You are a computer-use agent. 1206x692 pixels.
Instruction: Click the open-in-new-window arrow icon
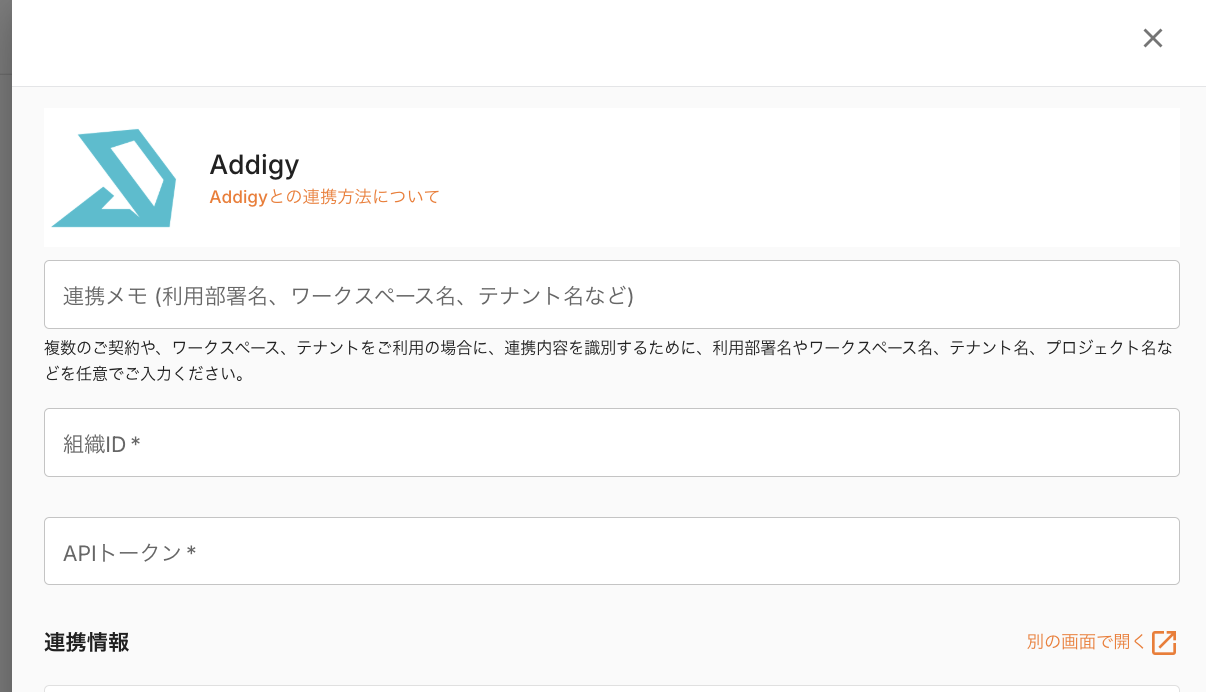(x=1164, y=642)
